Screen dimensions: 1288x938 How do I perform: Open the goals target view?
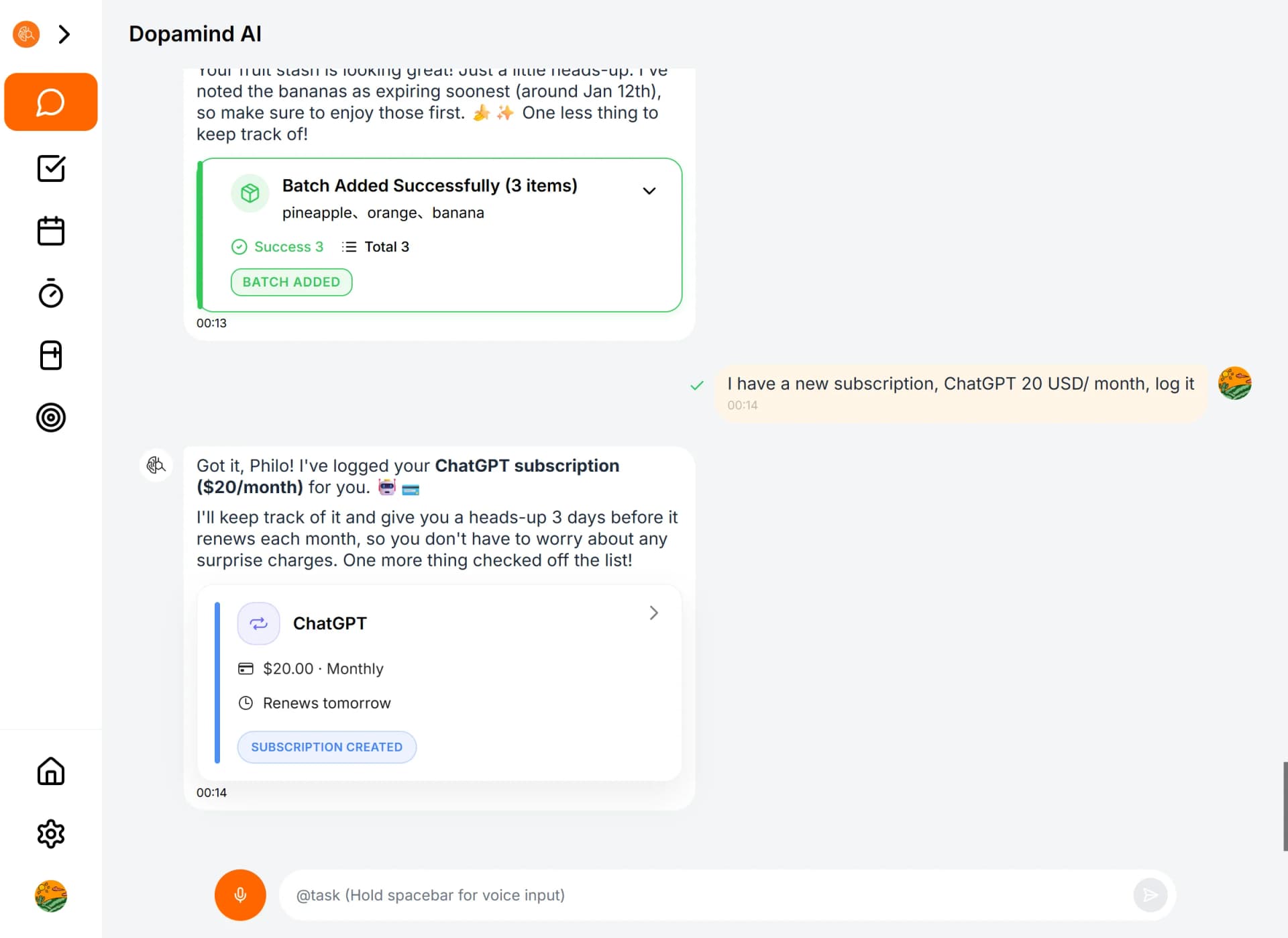[50, 417]
